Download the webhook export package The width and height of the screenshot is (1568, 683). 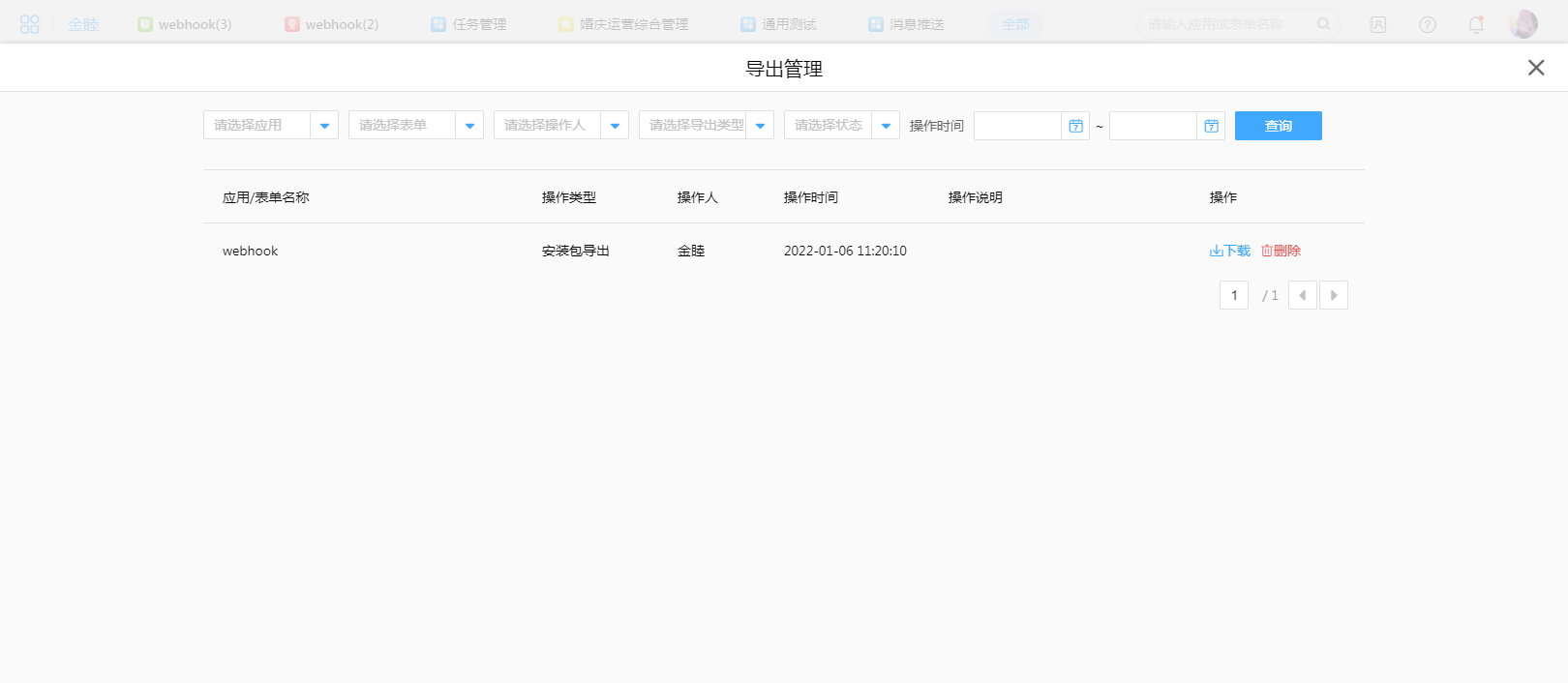pyautogui.click(x=1230, y=251)
